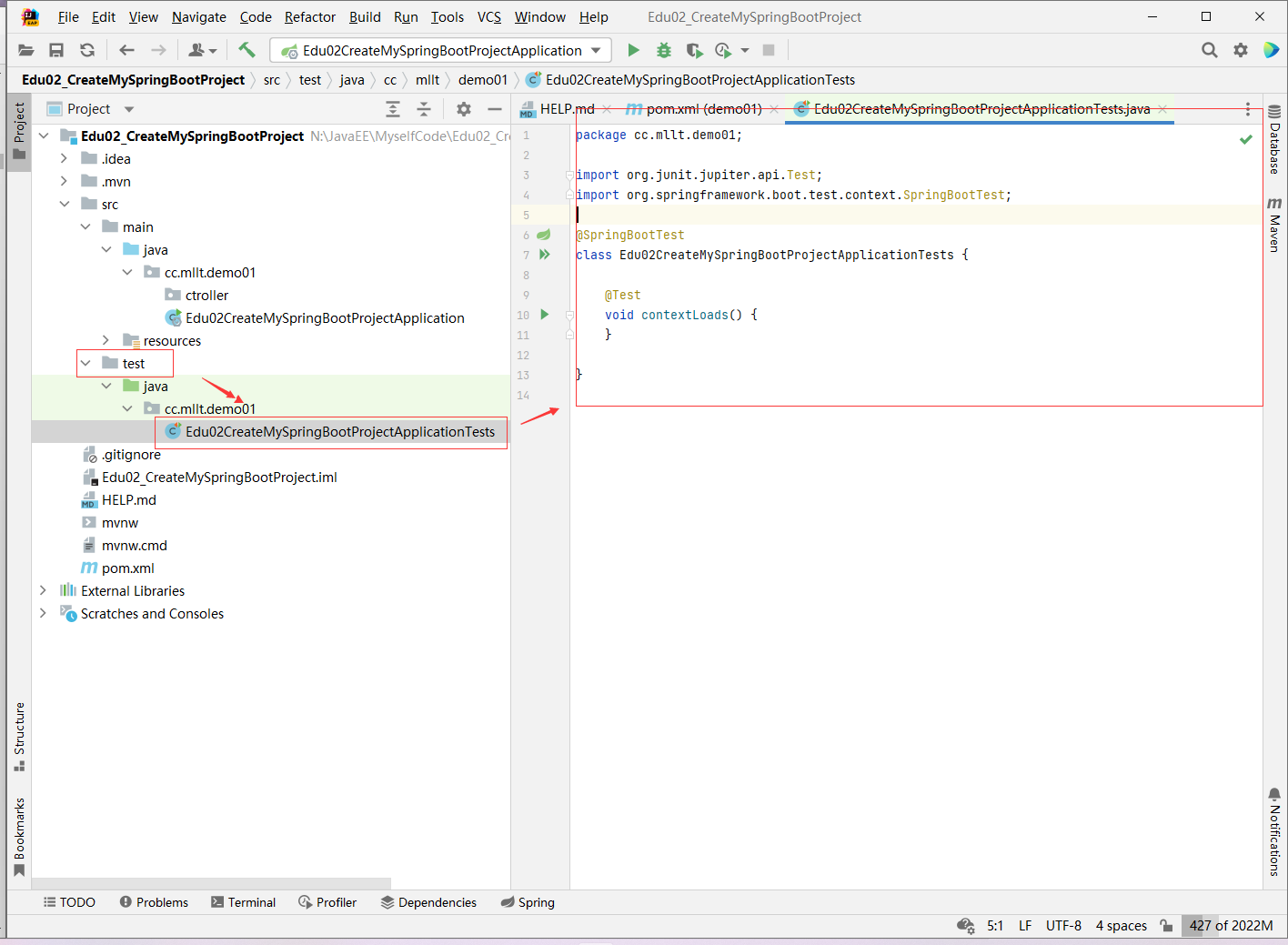Image resolution: width=1288 pixels, height=945 pixels.
Task: Go forward using the right arrow icon
Action: click(158, 50)
